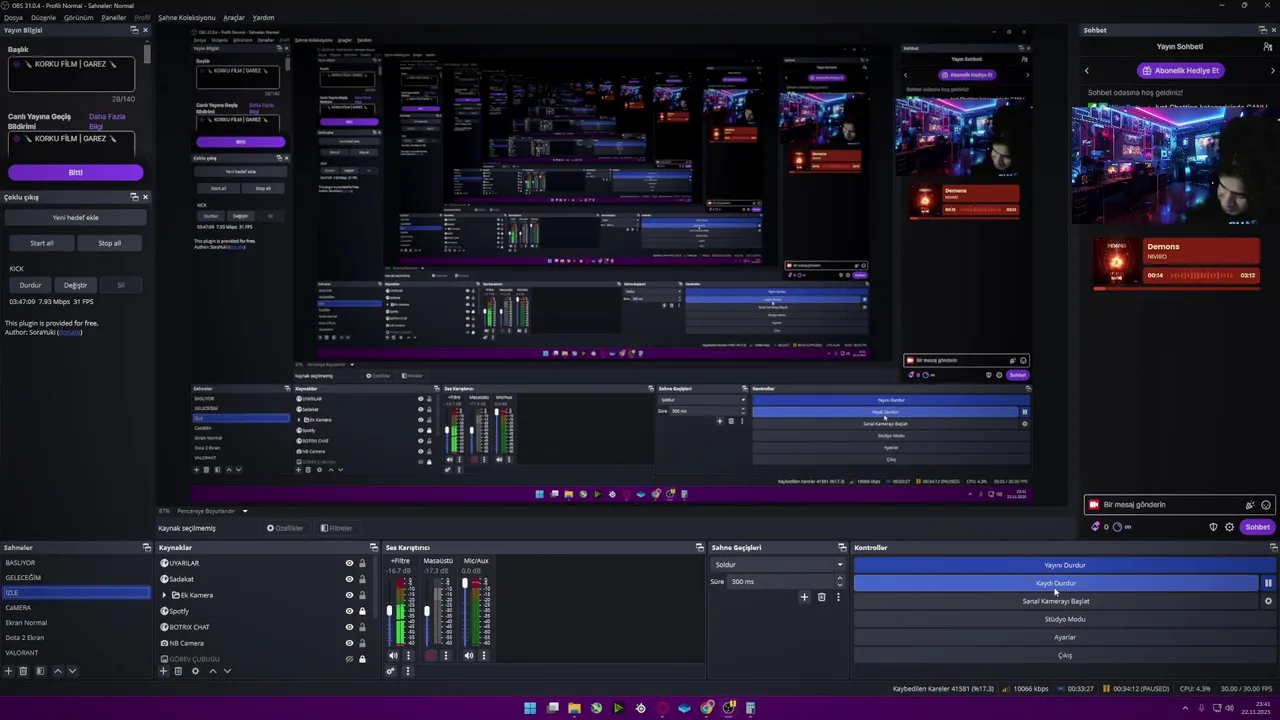1280x720 pixels.
Task: Click Yeni hedef ekle button
Action: [x=75, y=217]
